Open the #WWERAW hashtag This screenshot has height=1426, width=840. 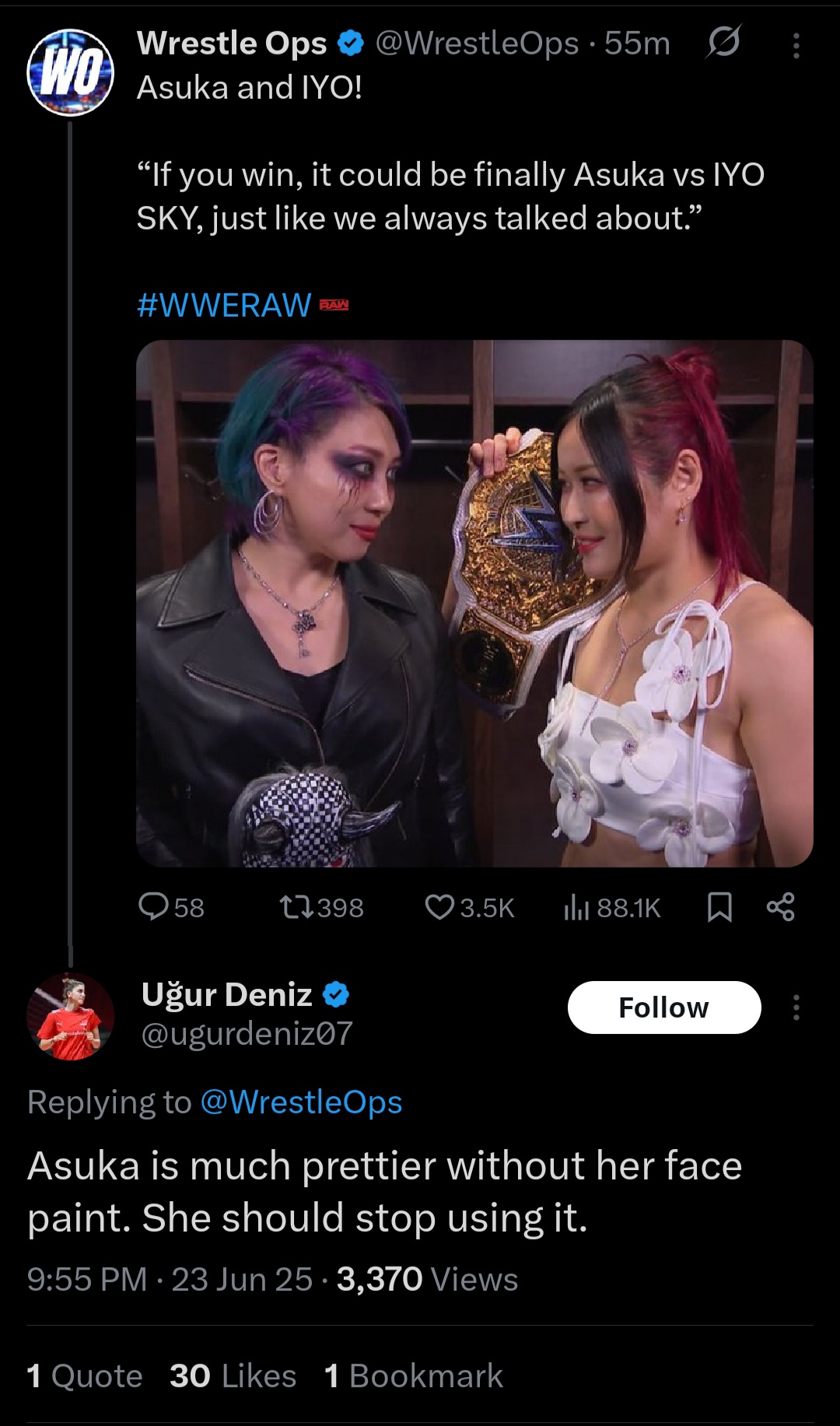224,305
